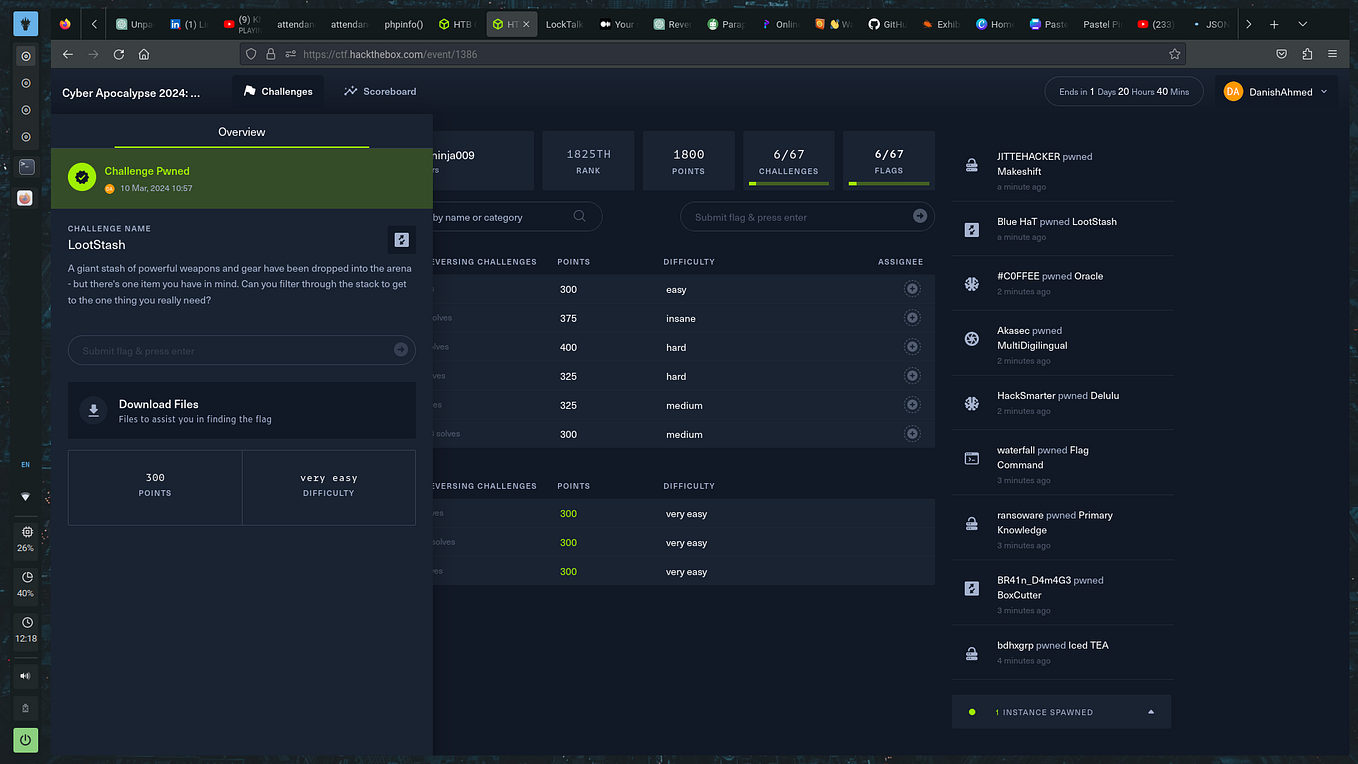Screen dimensions: 1358x764
Task: Toggle the bookmark star in the address bar
Action: pyautogui.click(x=1174, y=54)
